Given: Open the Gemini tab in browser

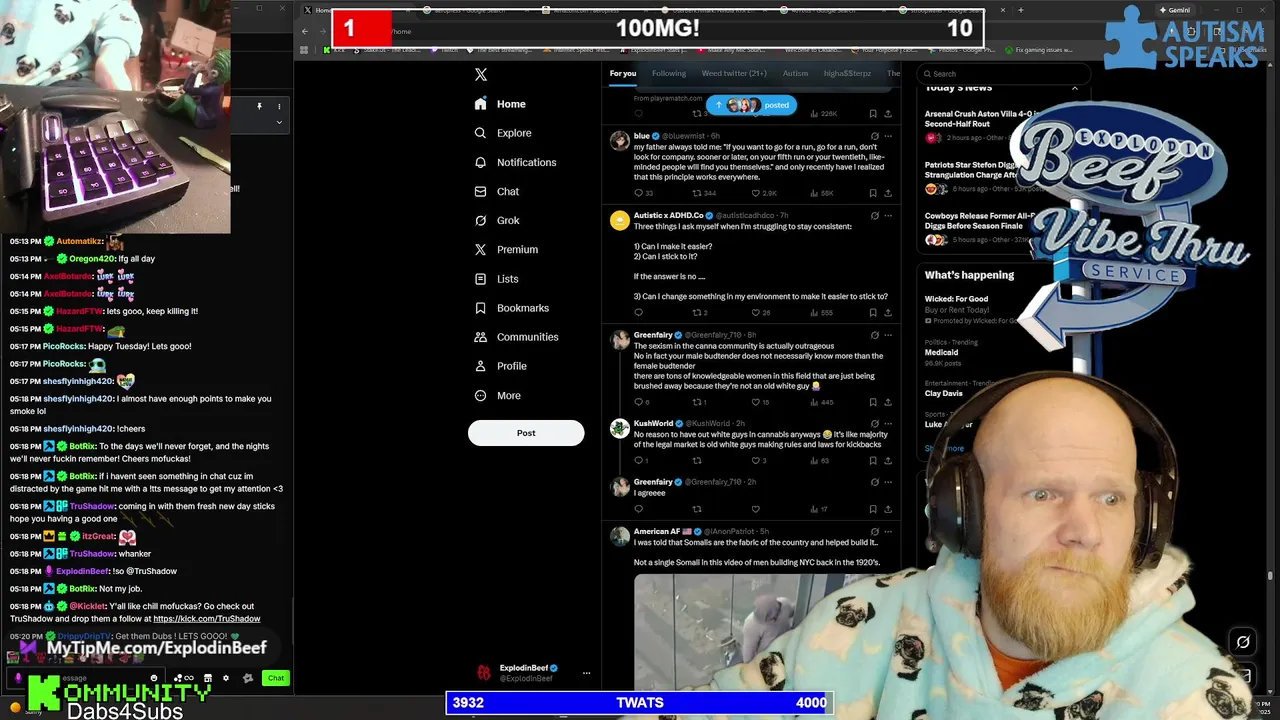Looking at the screenshot, I should pyautogui.click(x=1174, y=10).
